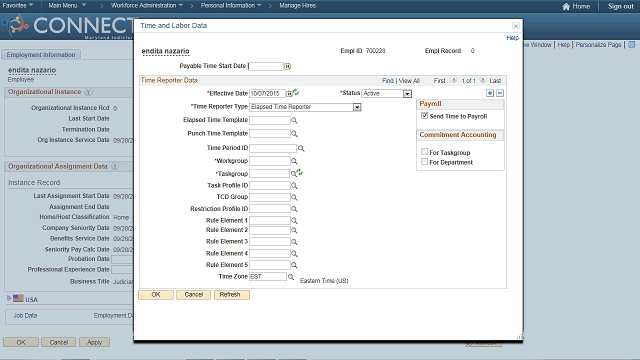Screen dimensions: 640x360
Task: Check the For Department option
Action: pyautogui.click(x=424, y=162)
